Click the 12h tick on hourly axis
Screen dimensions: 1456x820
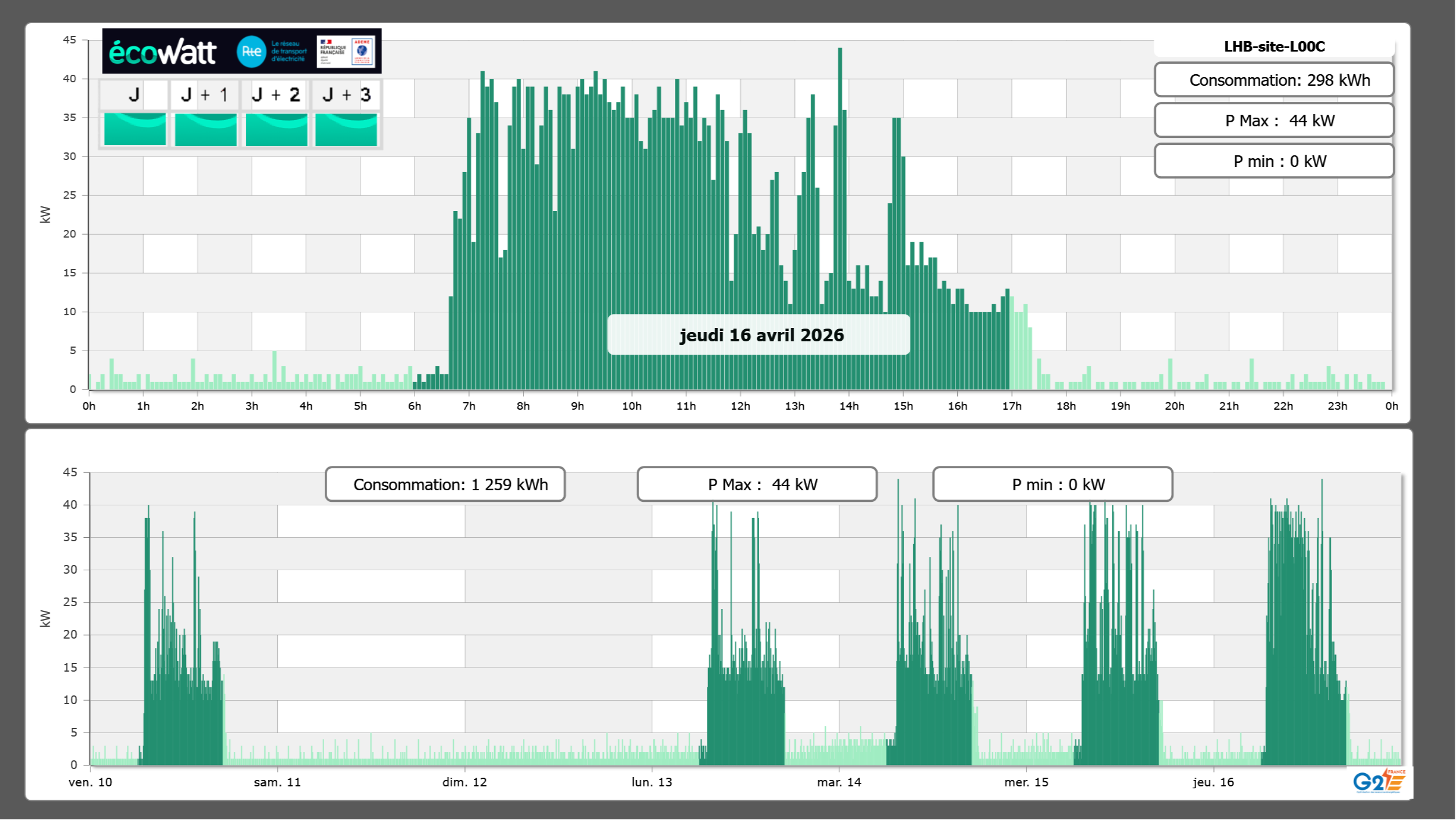click(x=740, y=406)
